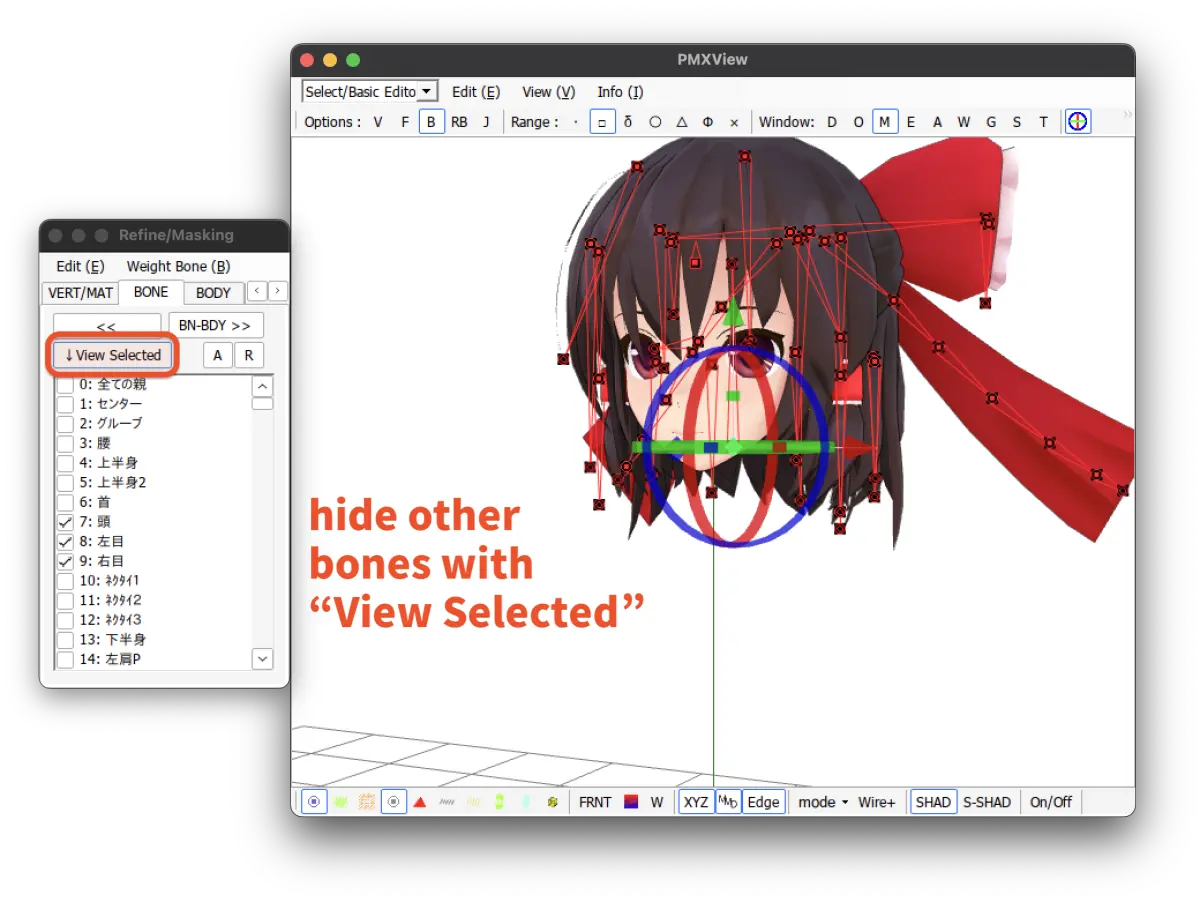The height and width of the screenshot is (902, 1200).
Task: Click the colored crosshair target icon
Action: coord(1078,122)
